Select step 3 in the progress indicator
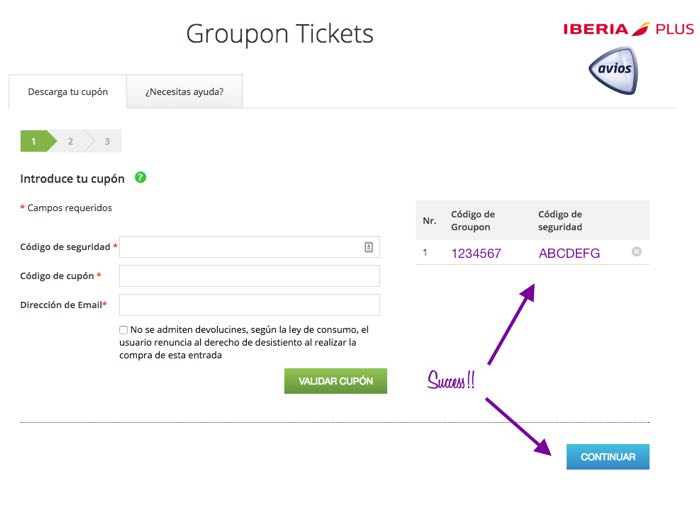This screenshot has width=700, height=510. (106, 141)
